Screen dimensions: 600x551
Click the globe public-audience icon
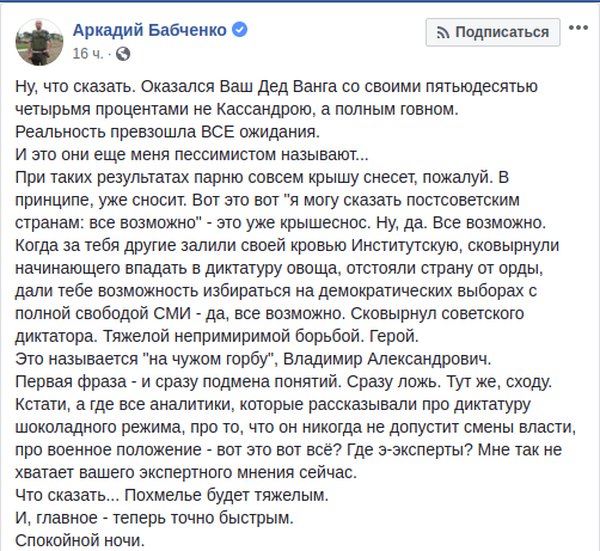(123, 52)
